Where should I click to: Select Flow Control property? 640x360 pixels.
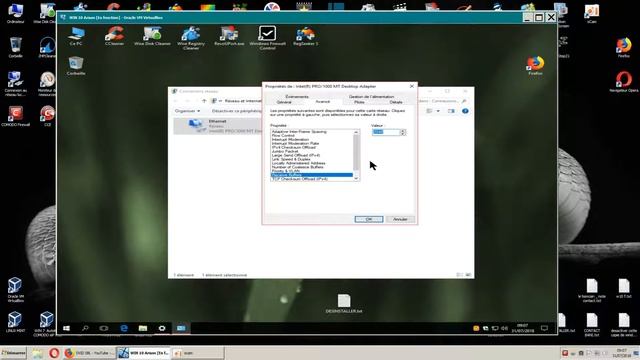tap(312, 136)
